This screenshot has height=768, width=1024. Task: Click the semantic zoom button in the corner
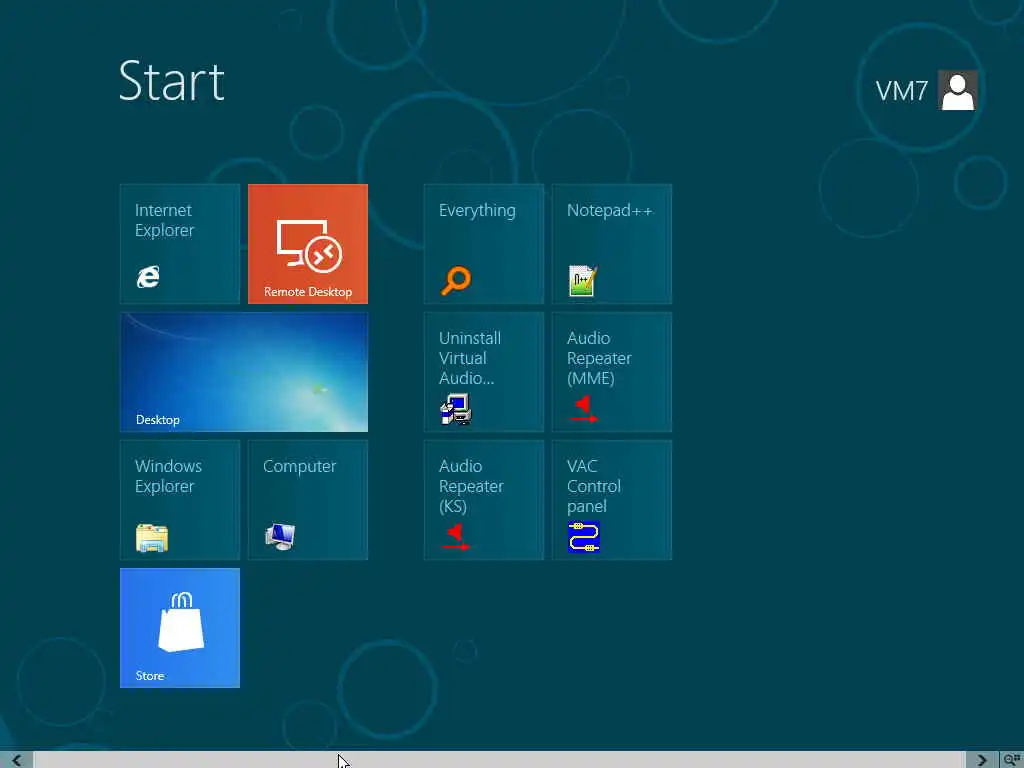[1012, 760]
